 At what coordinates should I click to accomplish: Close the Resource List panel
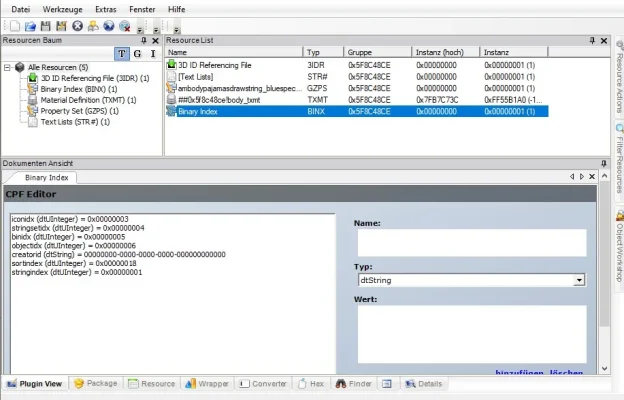click(x=604, y=41)
